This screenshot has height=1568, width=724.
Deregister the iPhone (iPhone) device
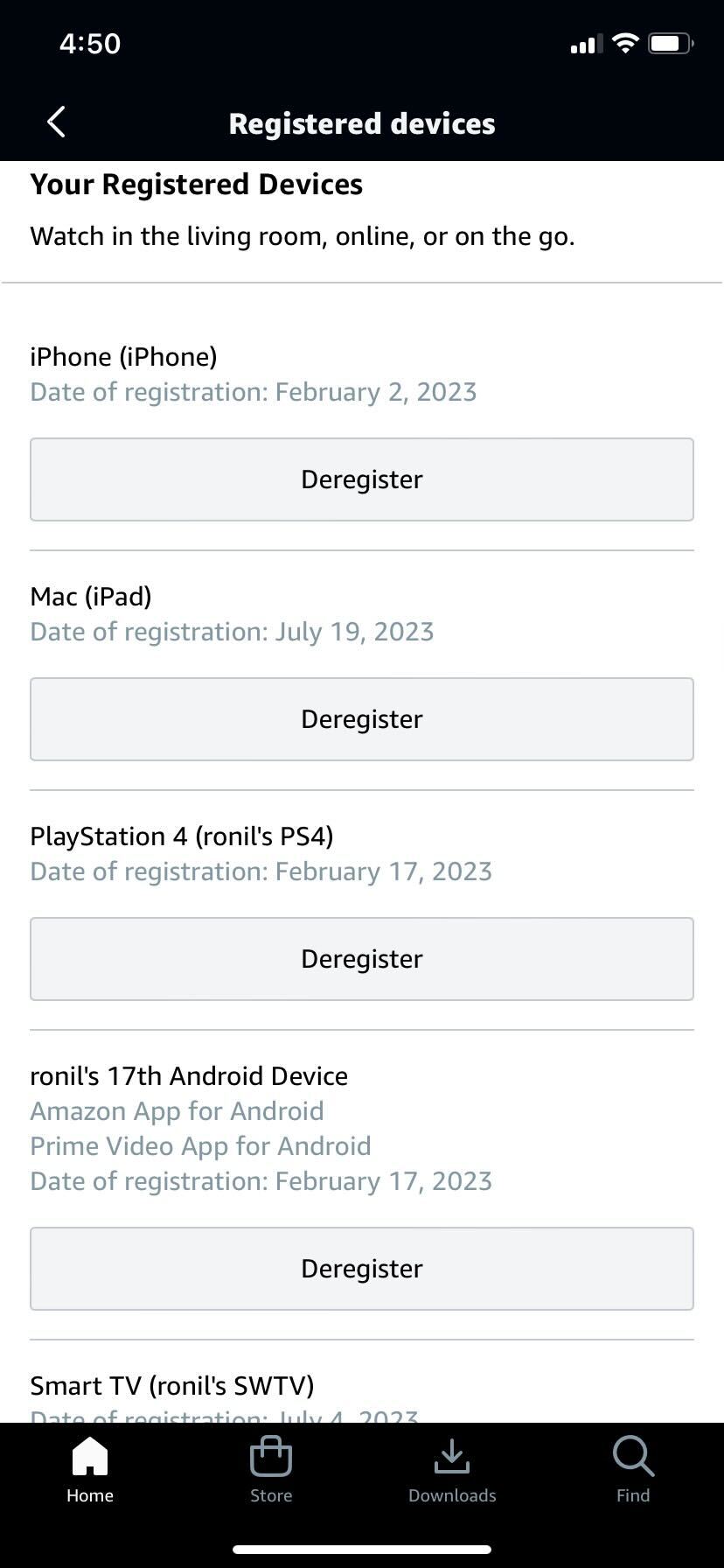coord(362,479)
